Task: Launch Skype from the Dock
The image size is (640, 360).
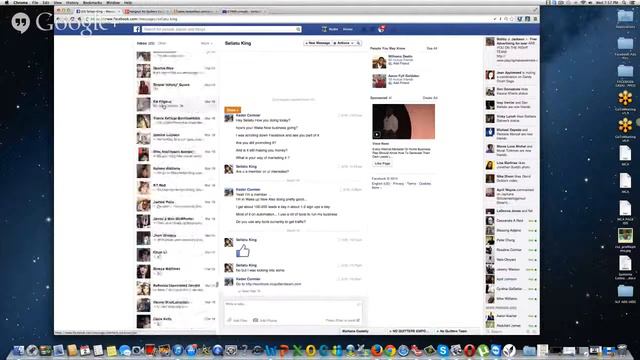Action: pos(443,350)
